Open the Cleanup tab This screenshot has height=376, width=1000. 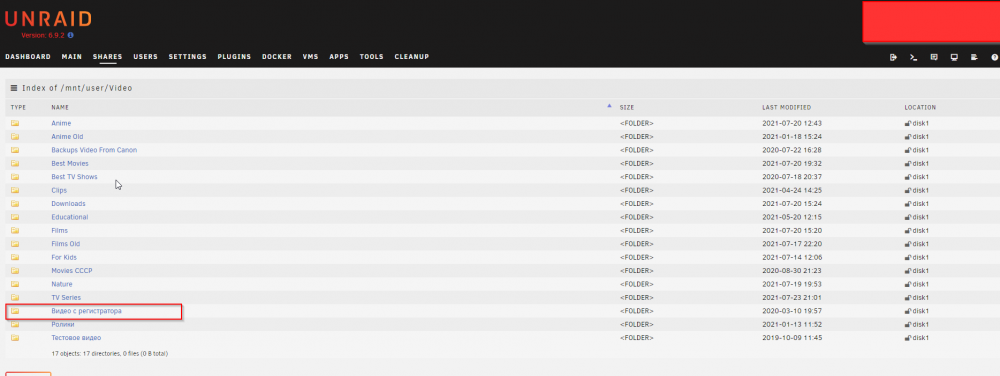coord(411,57)
